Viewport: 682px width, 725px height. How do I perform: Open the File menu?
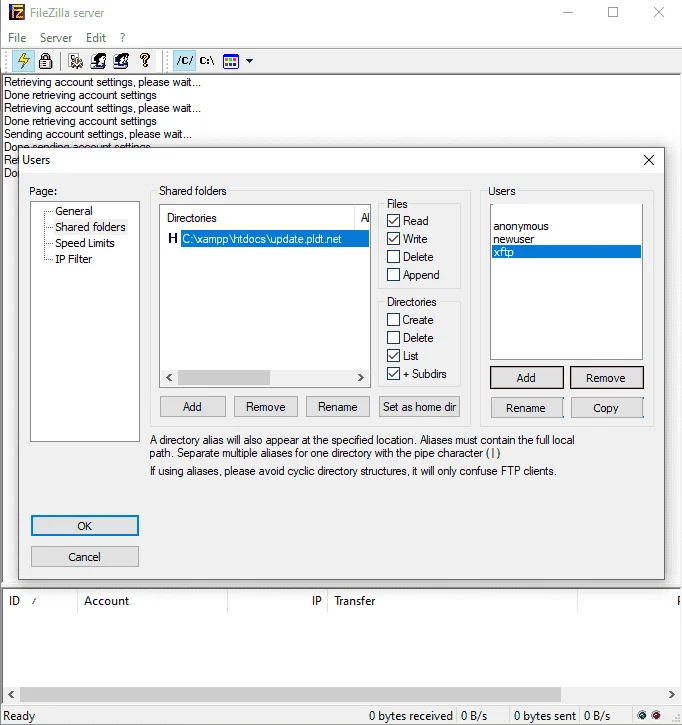pos(17,37)
